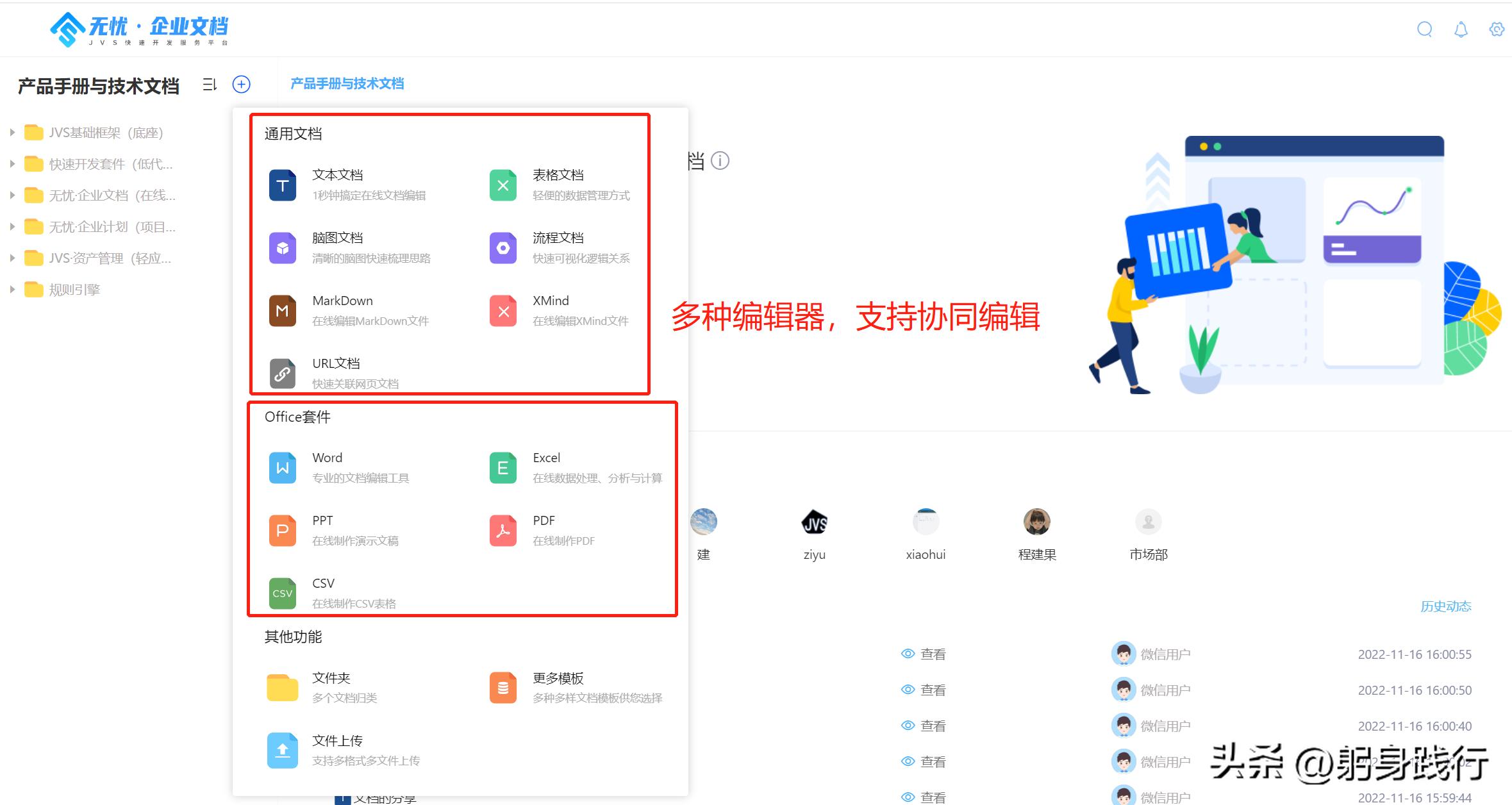Create a CSV table

pos(332,593)
